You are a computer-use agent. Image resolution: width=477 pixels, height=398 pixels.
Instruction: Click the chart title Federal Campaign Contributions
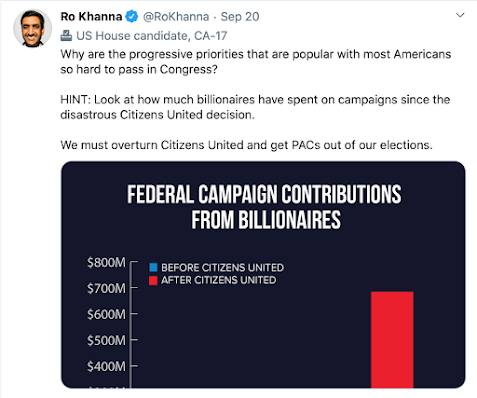pos(264,194)
